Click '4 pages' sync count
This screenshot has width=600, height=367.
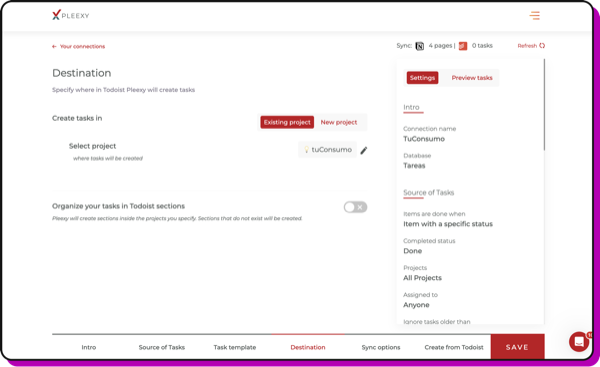tap(440, 46)
